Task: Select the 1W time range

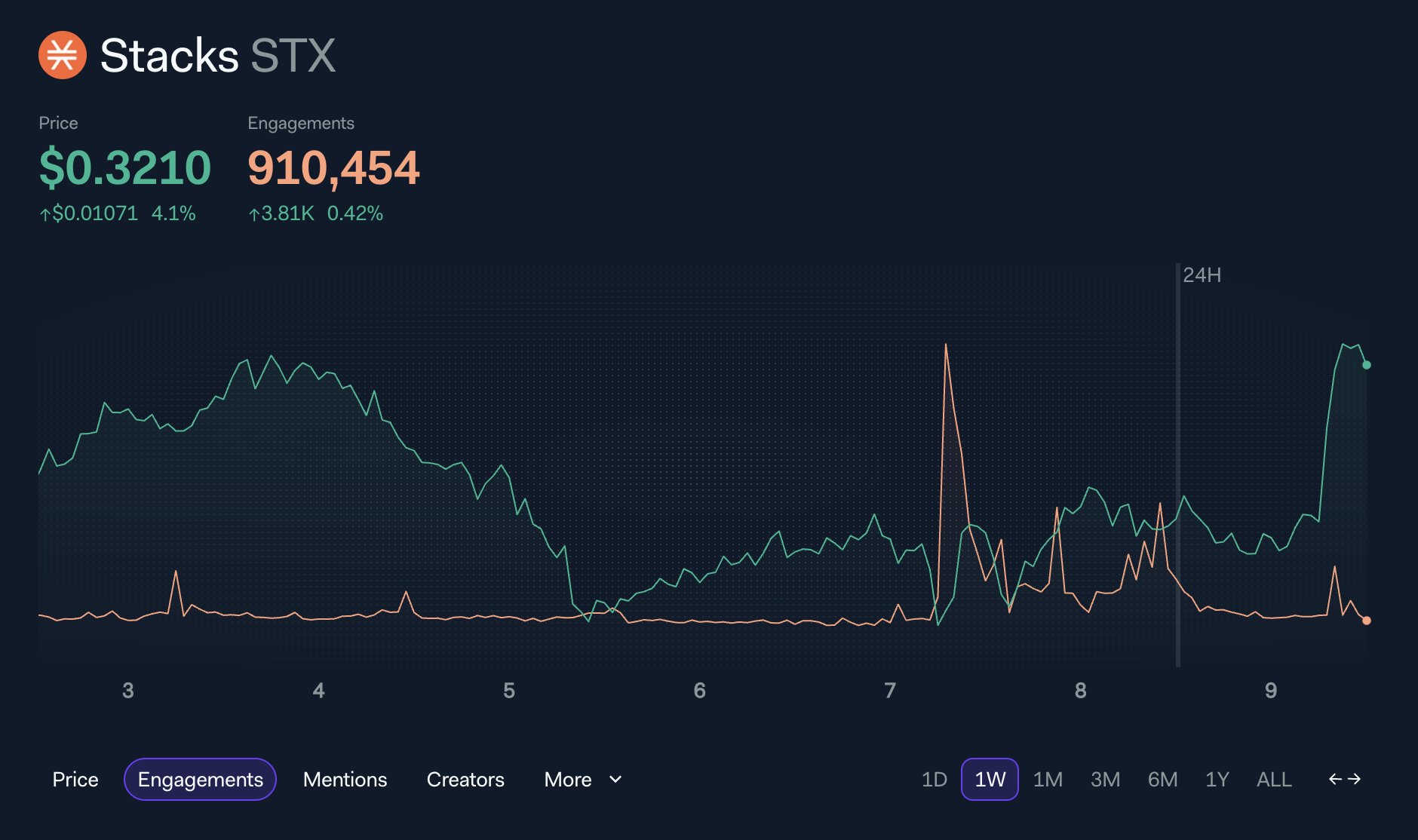Action: tap(990, 779)
